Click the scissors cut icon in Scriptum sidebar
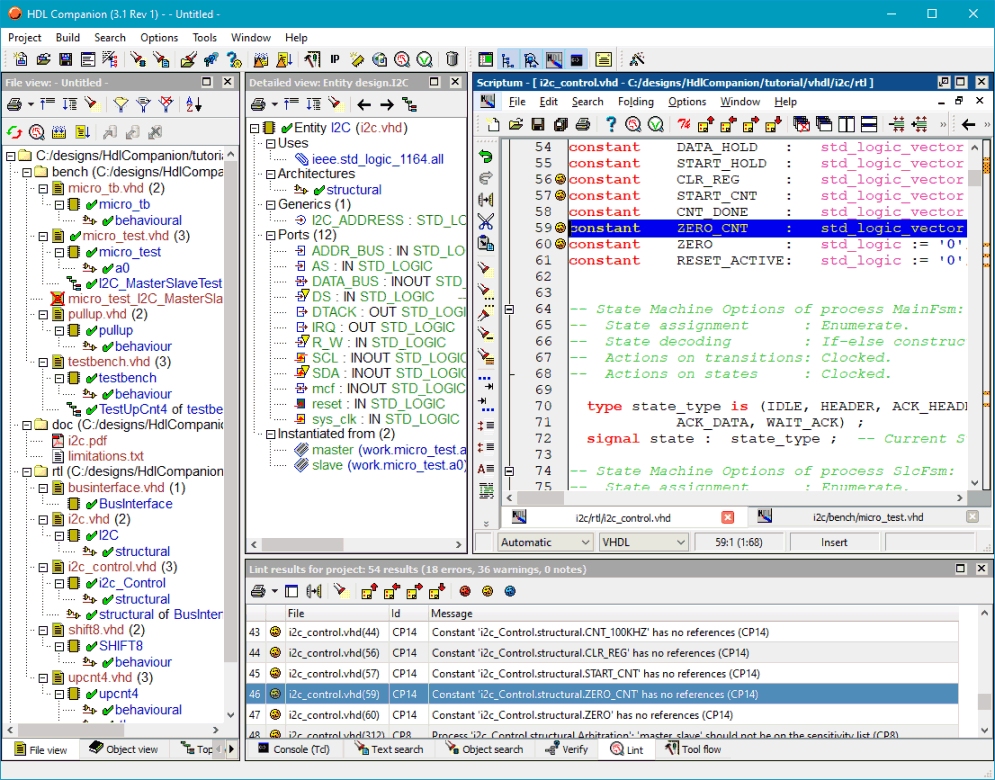This screenshot has width=995, height=780. (486, 221)
